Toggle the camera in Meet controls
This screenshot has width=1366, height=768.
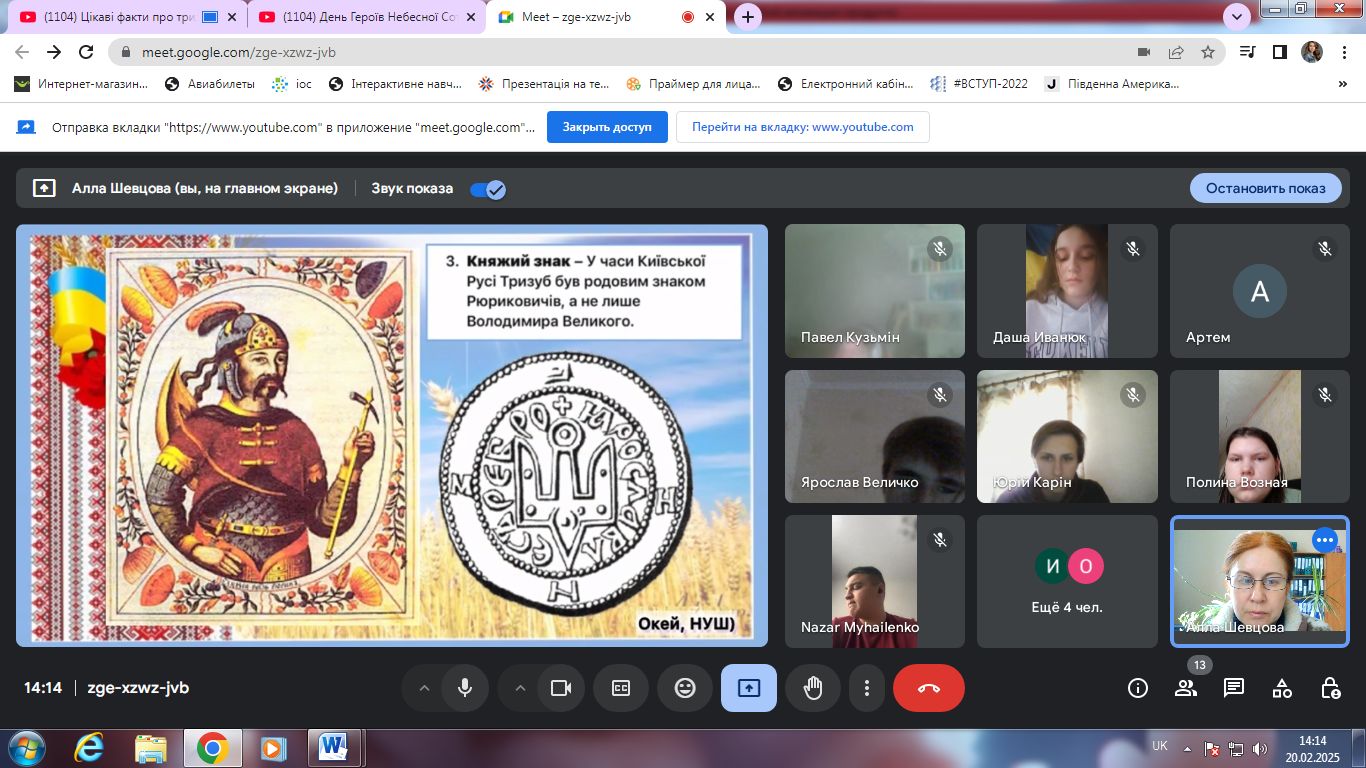(561, 688)
